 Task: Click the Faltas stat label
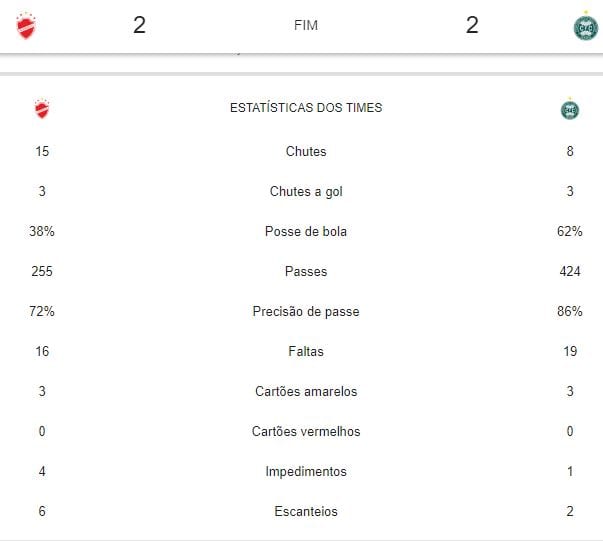[x=306, y=352]
